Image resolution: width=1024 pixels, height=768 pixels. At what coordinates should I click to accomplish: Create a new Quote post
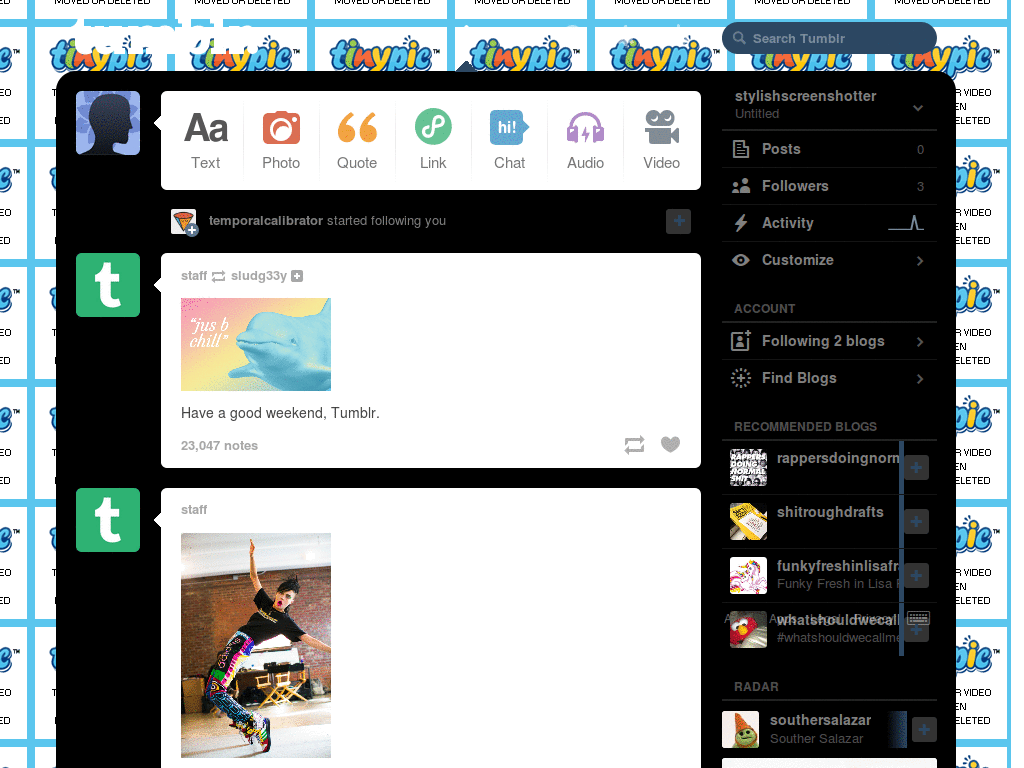coord(357,140)
